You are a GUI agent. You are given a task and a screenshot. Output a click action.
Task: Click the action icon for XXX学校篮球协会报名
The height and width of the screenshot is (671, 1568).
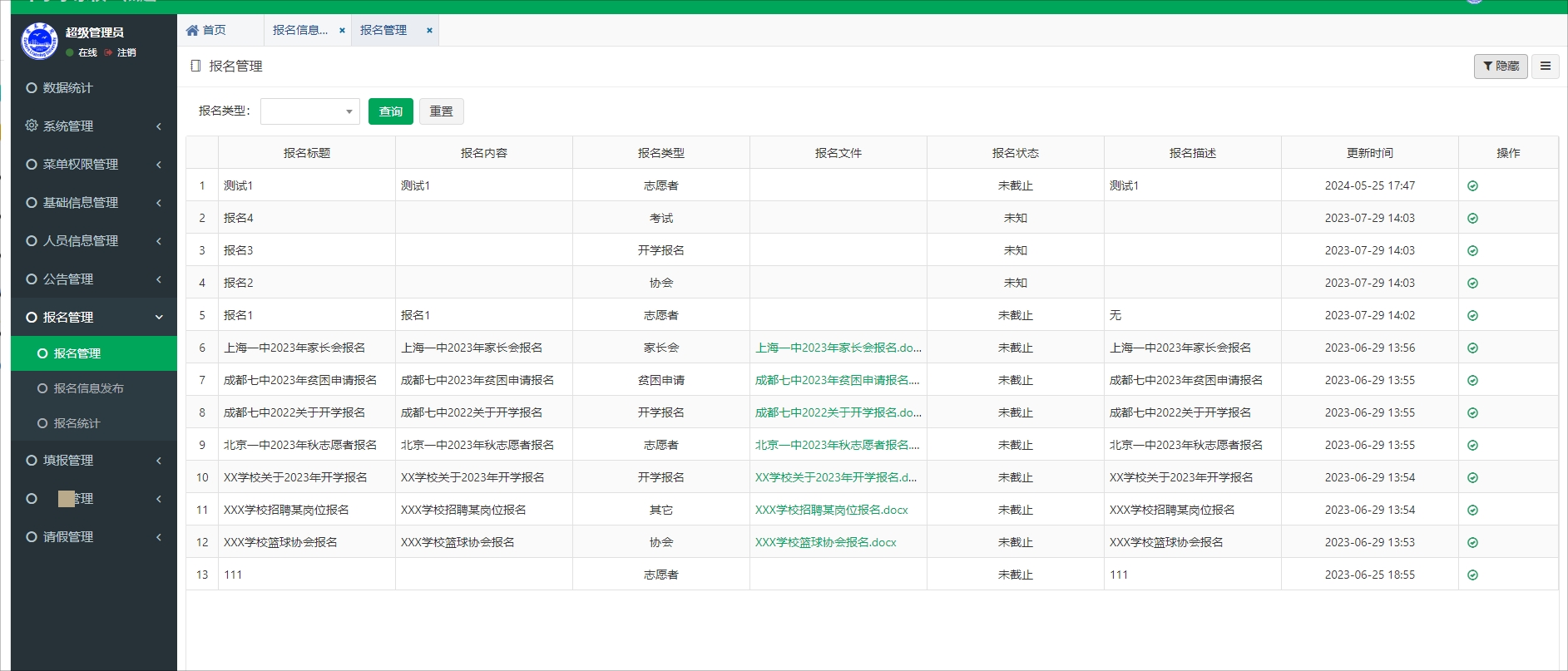click(1472, 542)
